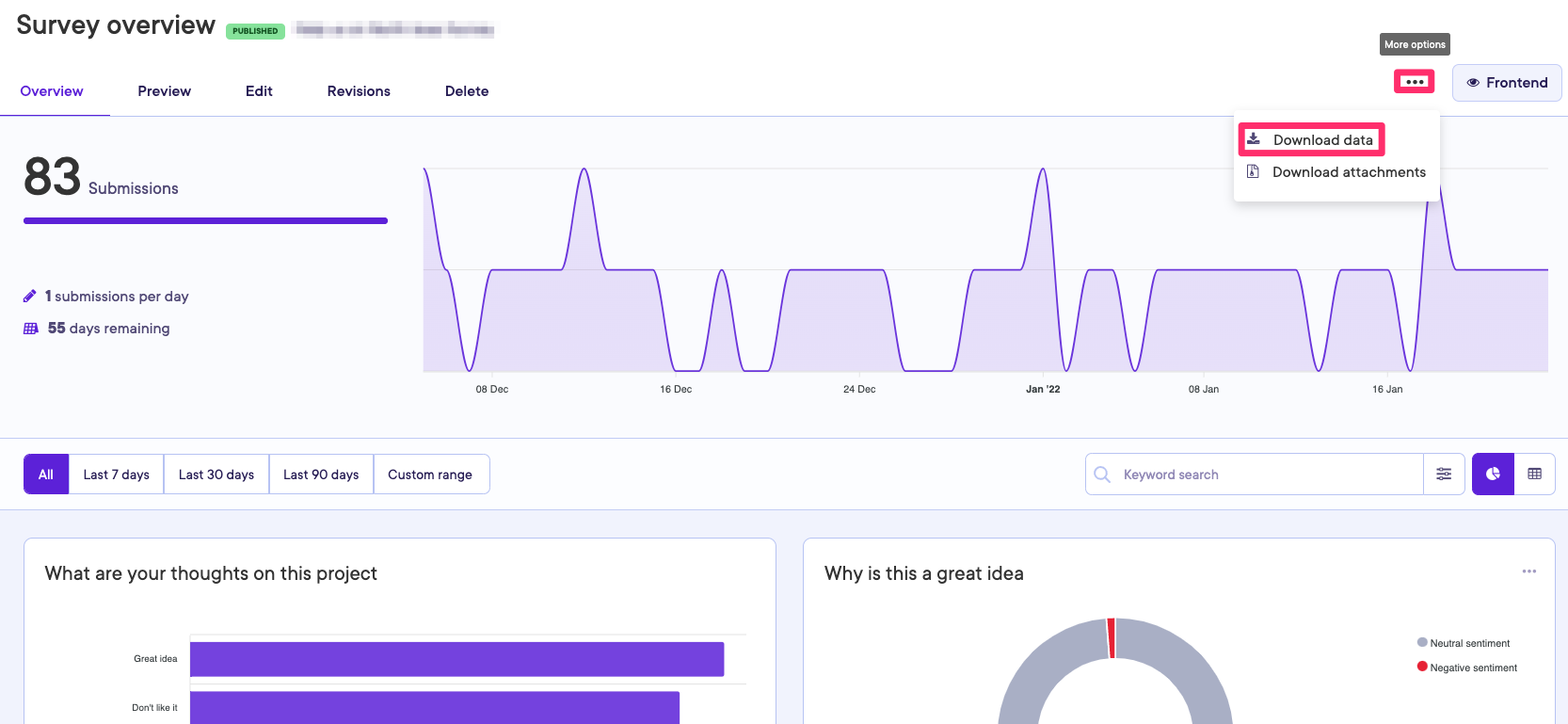This screenshot has height=724, width=1568.
Task: Click the magnifying glass search icon
Action: click(x=1102, y=475)
